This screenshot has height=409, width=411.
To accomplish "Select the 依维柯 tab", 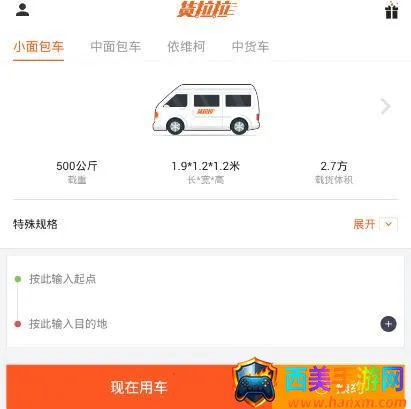I will tap(186, 47).
